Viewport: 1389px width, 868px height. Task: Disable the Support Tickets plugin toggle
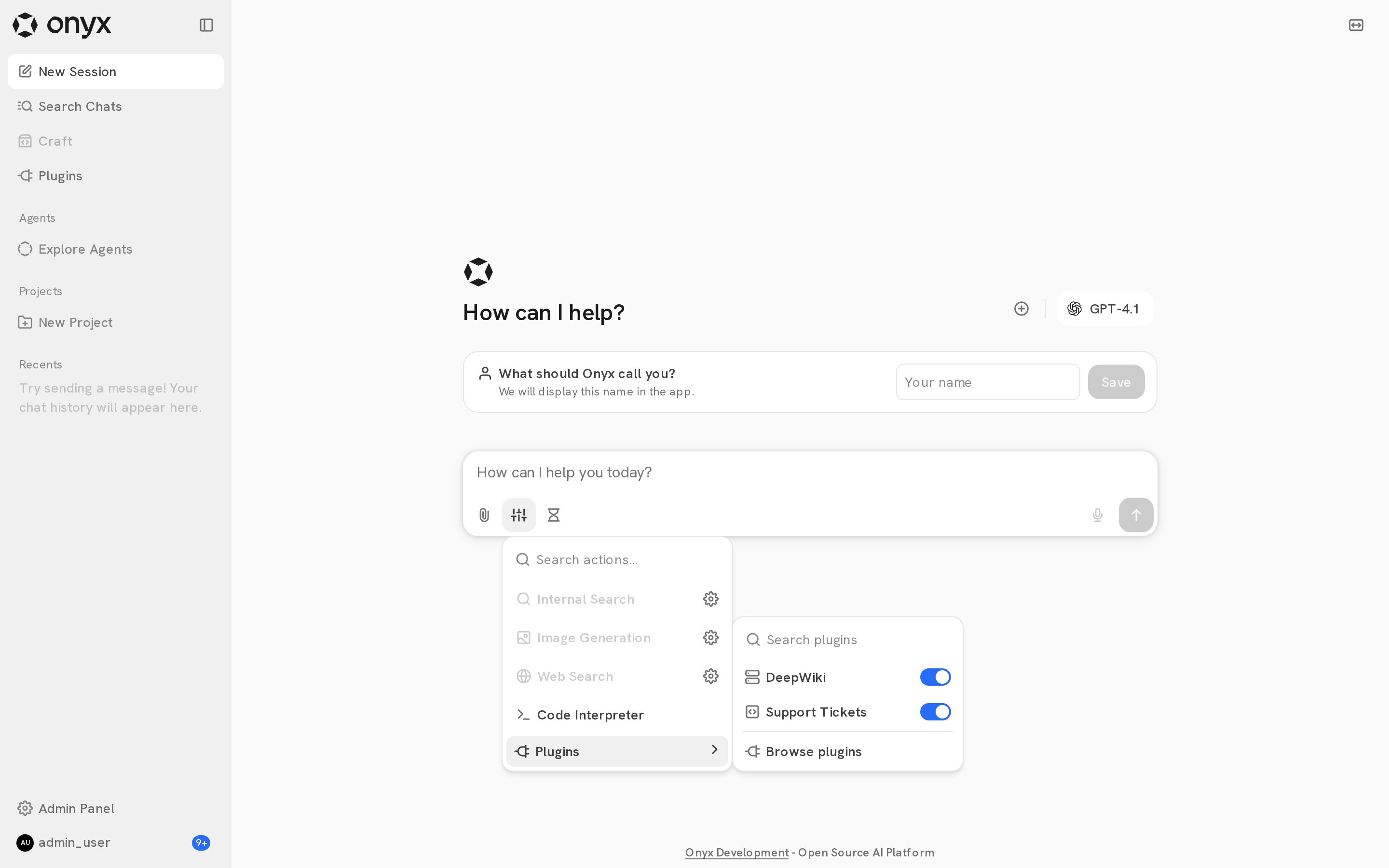pos(935,712)
